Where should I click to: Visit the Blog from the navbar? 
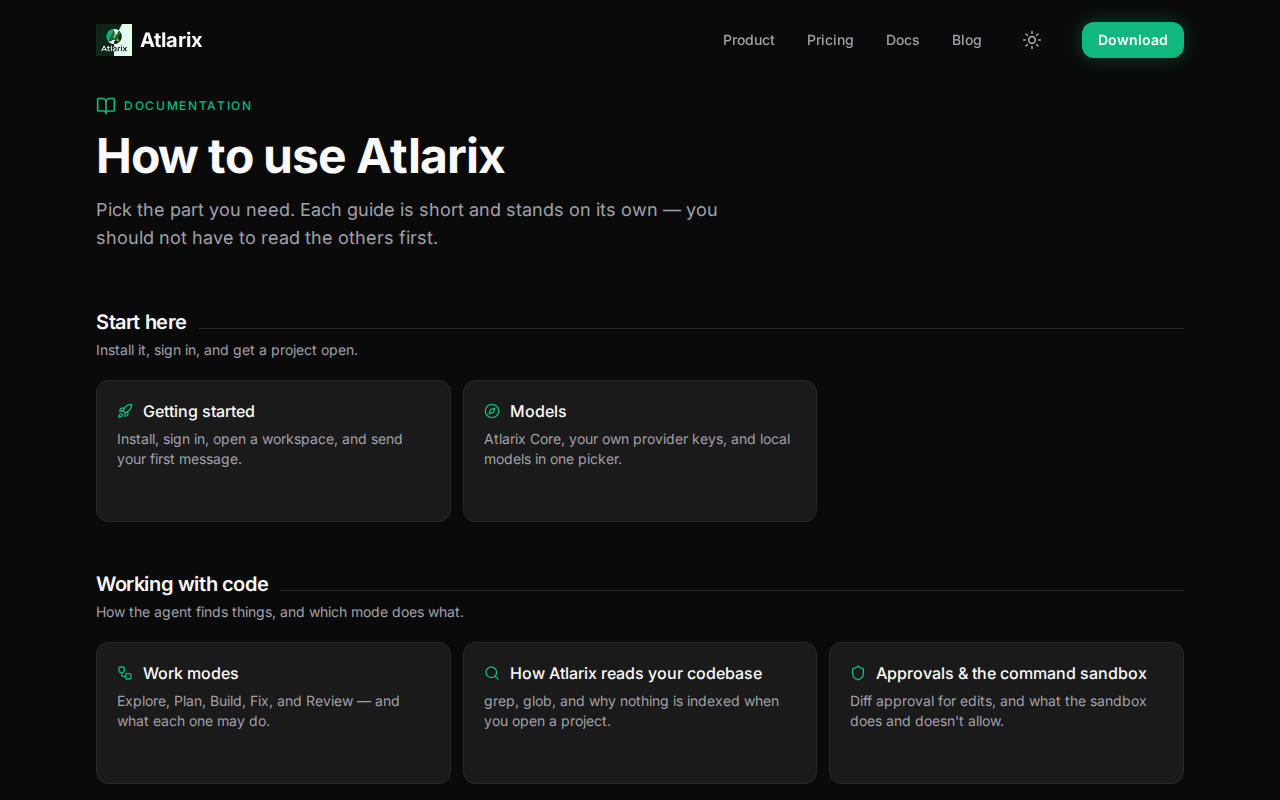tap(967, 40)
